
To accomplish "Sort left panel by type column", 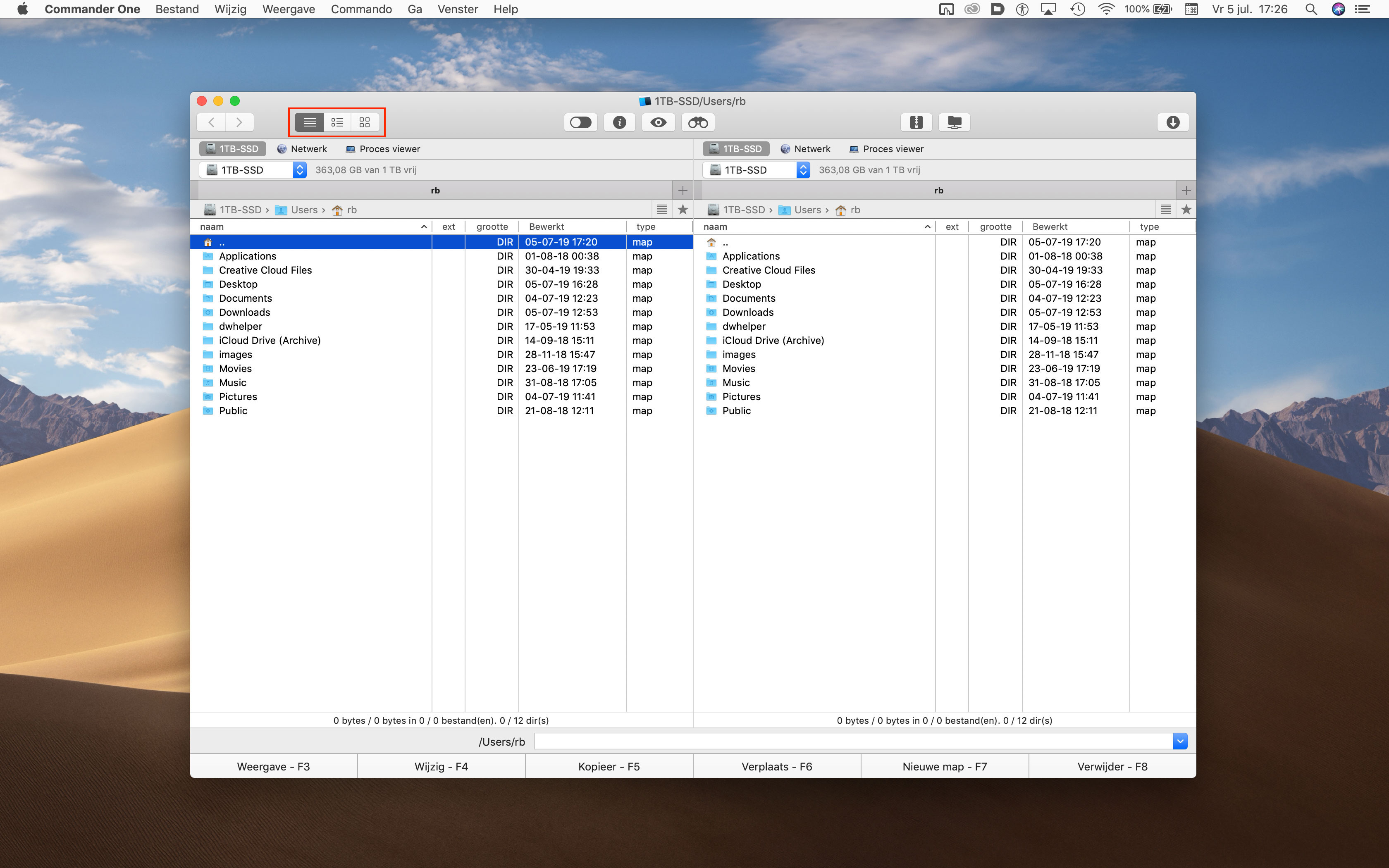I will click(x=659, y=227).
